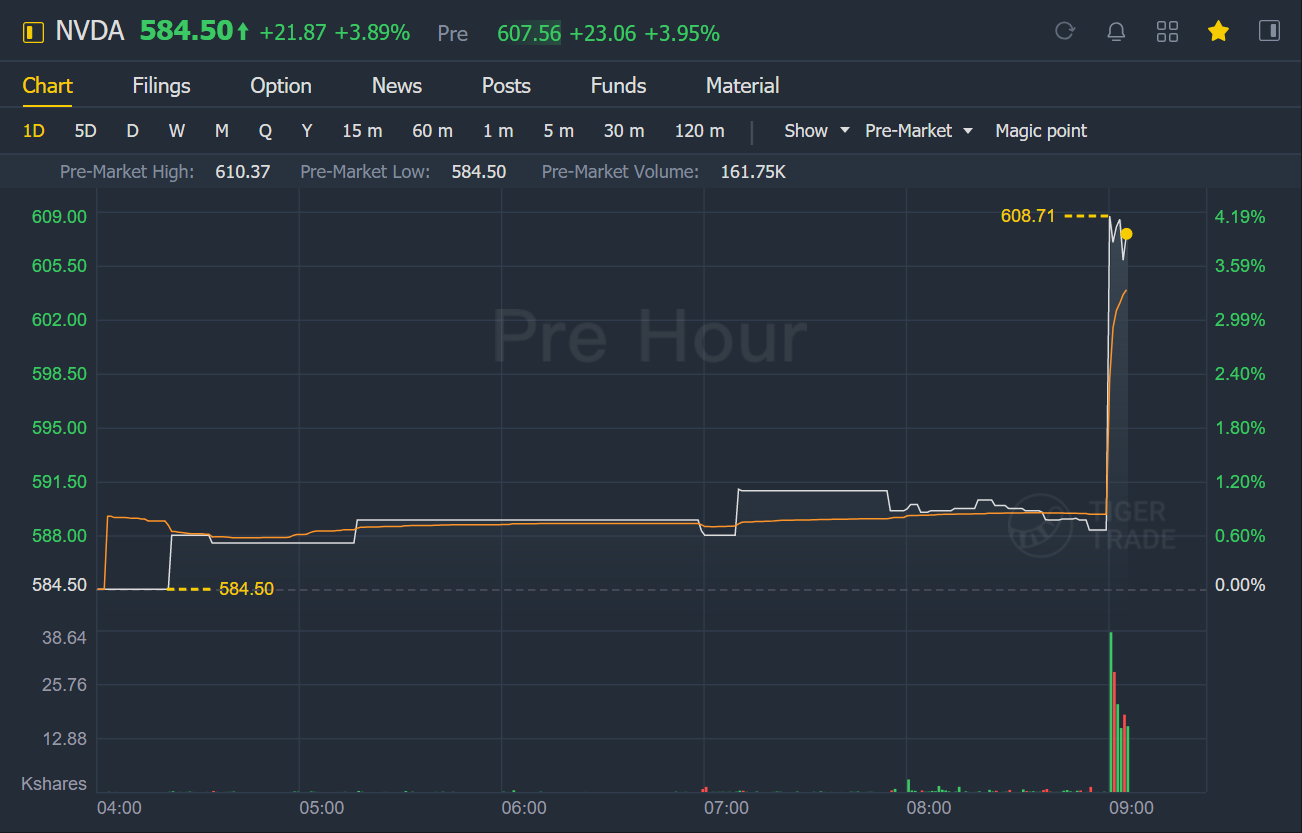Select the 60 m interval

pos(432,131)
